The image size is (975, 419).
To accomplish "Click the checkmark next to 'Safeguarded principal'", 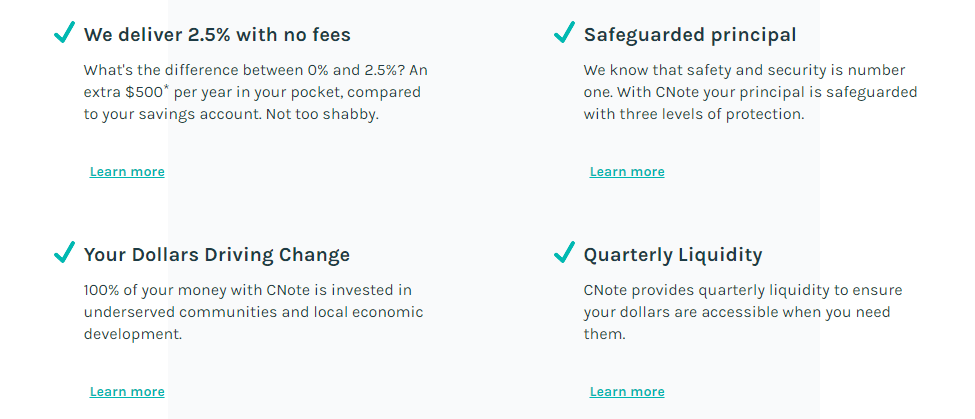I will [x=564, y=32].
